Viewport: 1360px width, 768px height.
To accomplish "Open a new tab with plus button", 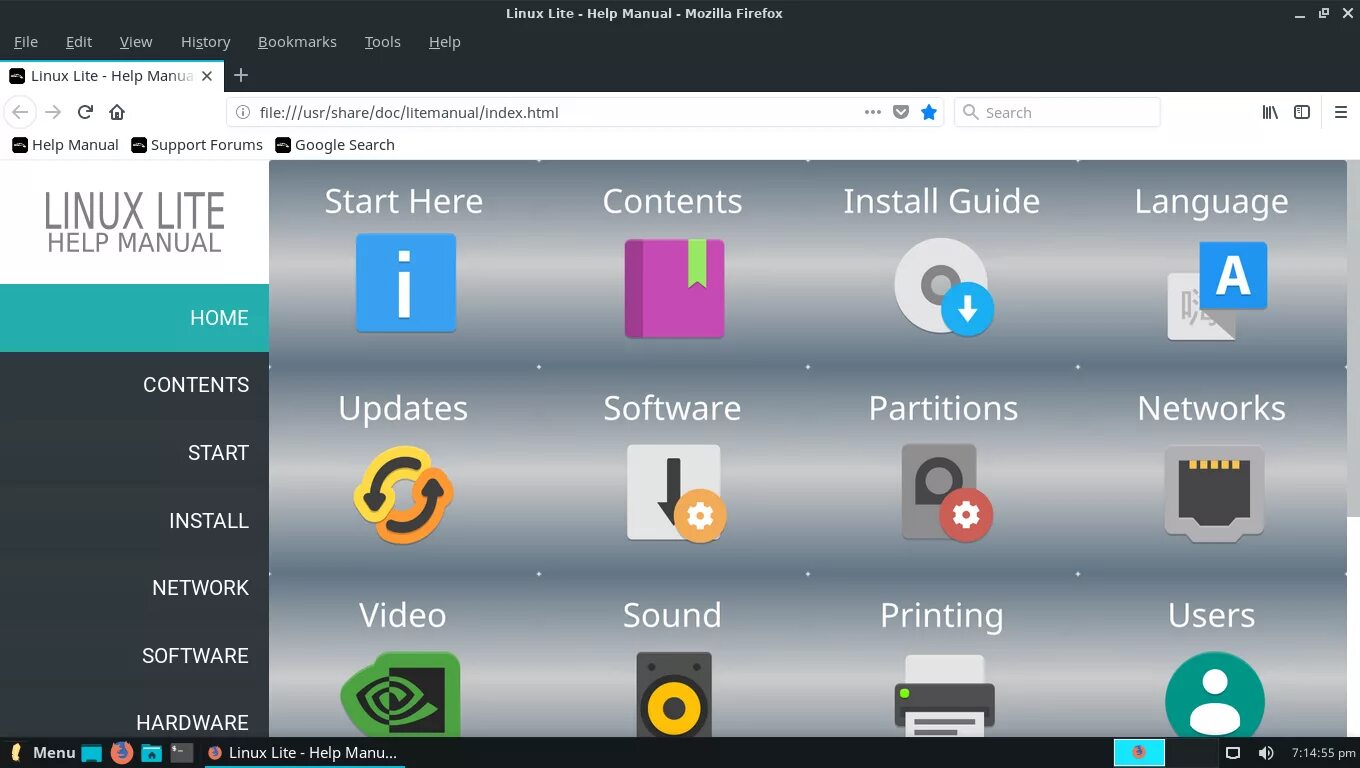I will 241,75.
